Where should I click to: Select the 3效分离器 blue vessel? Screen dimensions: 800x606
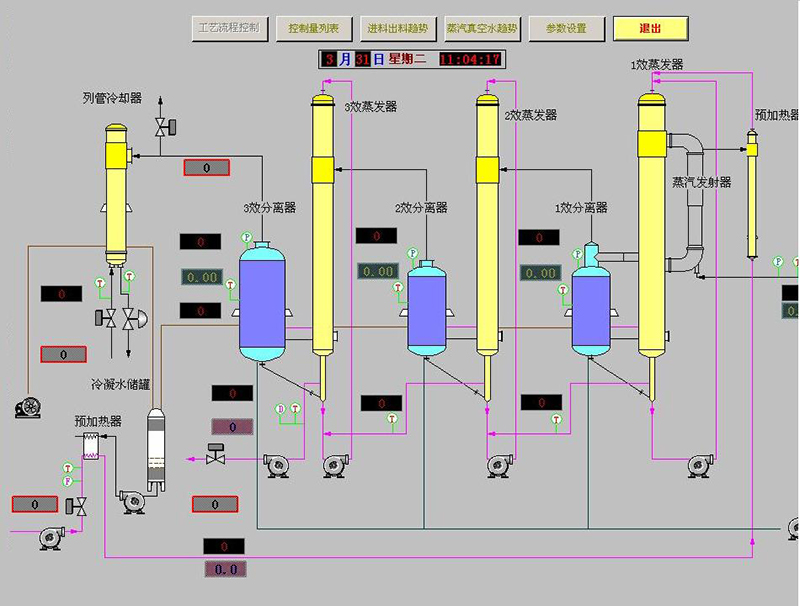pos(263,304)
